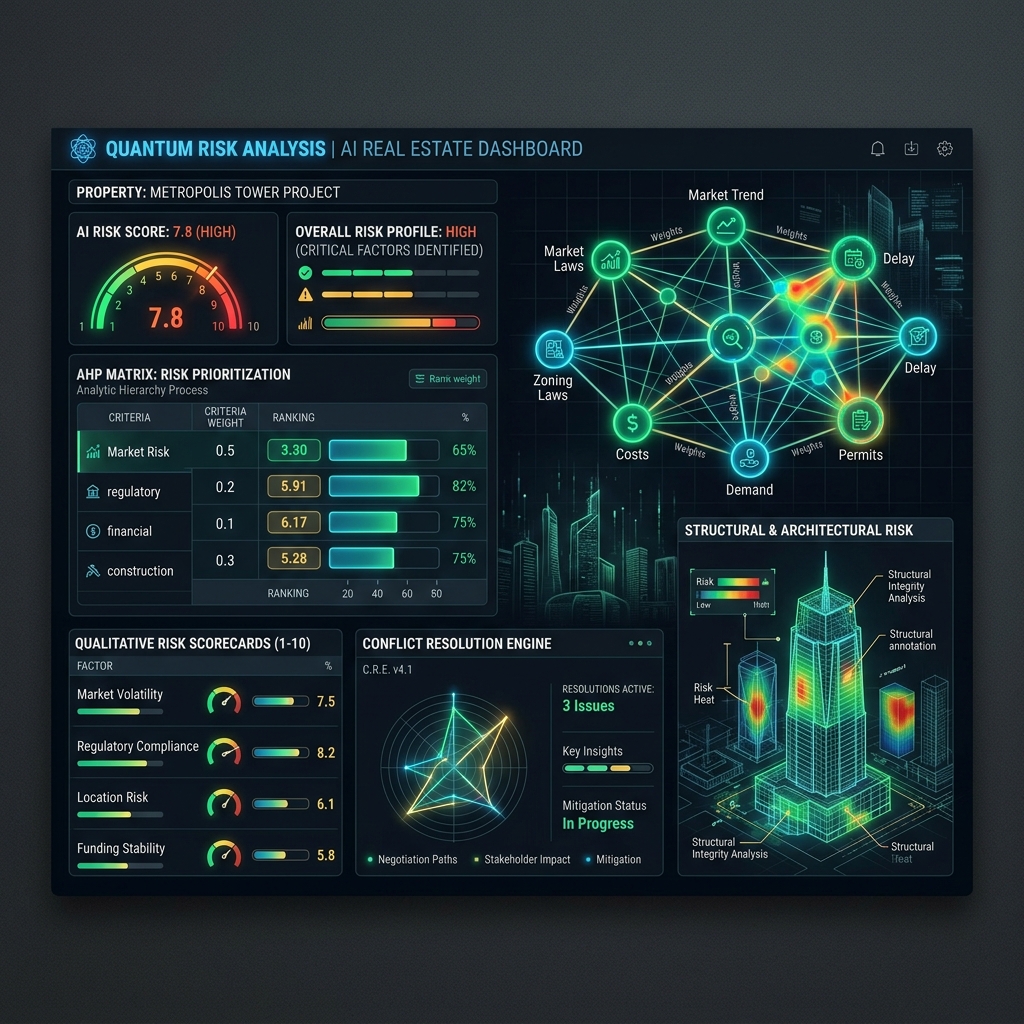The width and height of the screenshot is (1024, 1024).
Task: Select the Permits clipboard node
Action: (860, 420)
